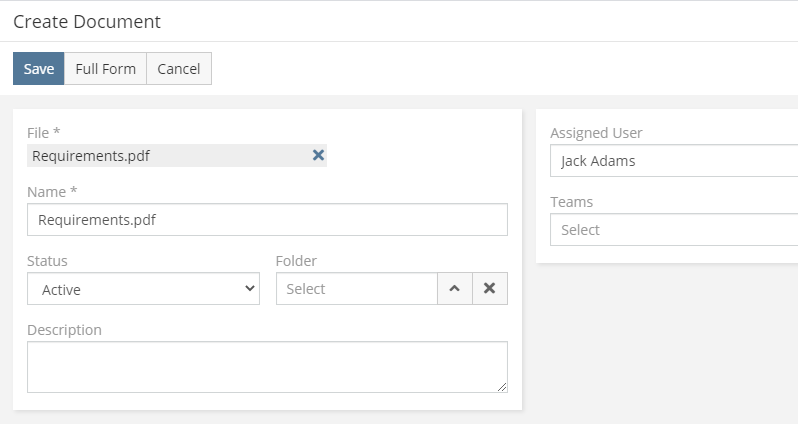The image size is (800, 424).
Task: Focus the Name input field
Action: click(x=267, y=220)
